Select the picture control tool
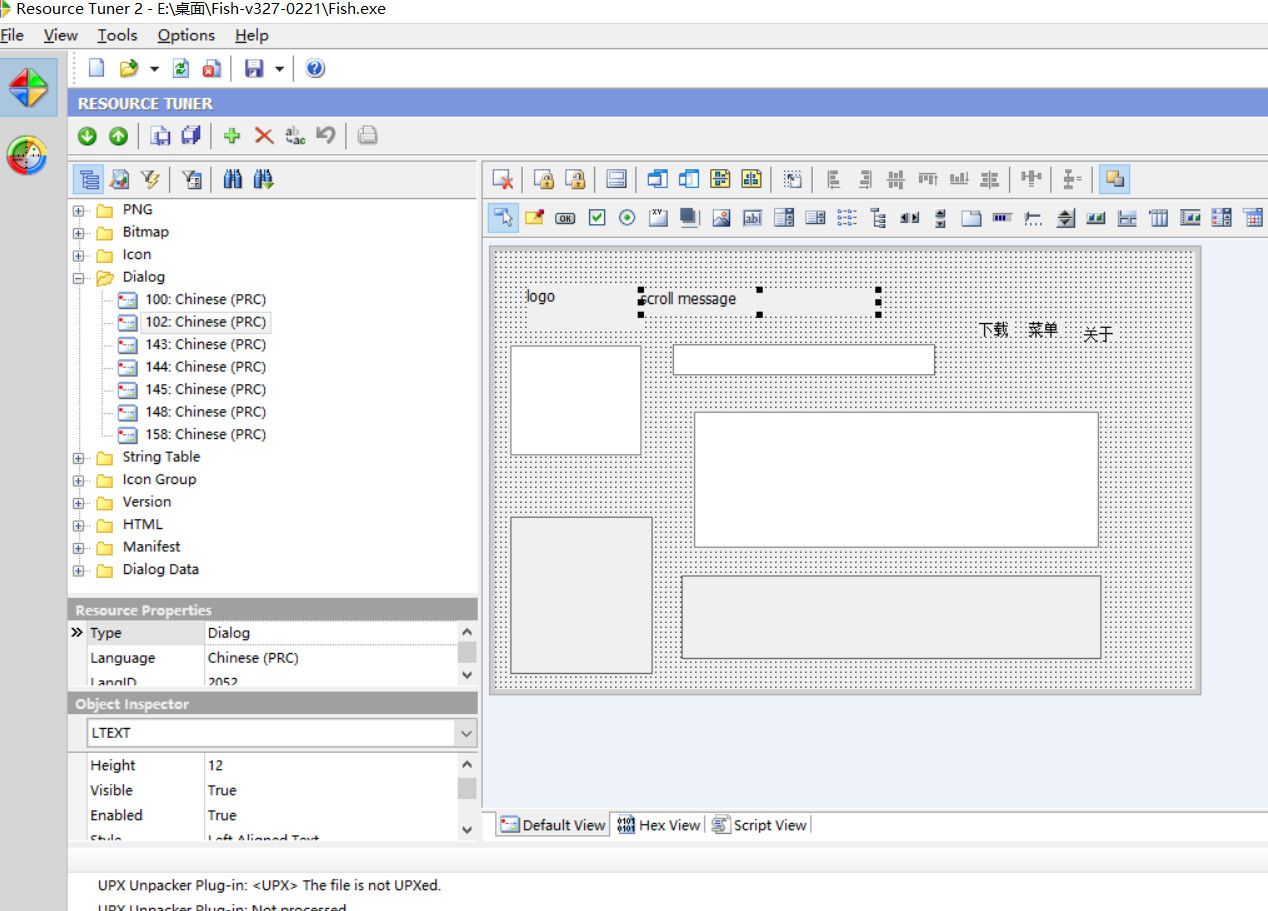Screen dimensions: 1268x911 coord(721,217)
